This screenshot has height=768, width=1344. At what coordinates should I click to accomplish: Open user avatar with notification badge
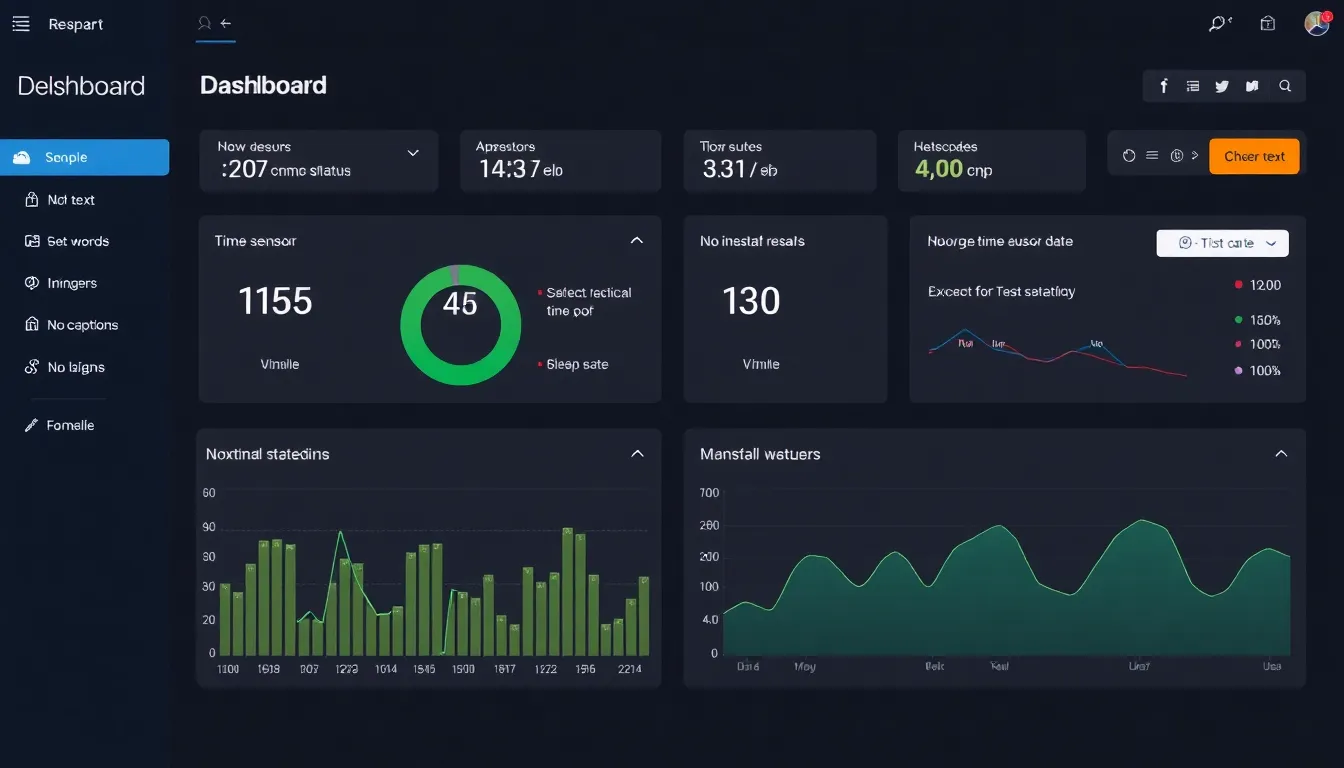1317,23
